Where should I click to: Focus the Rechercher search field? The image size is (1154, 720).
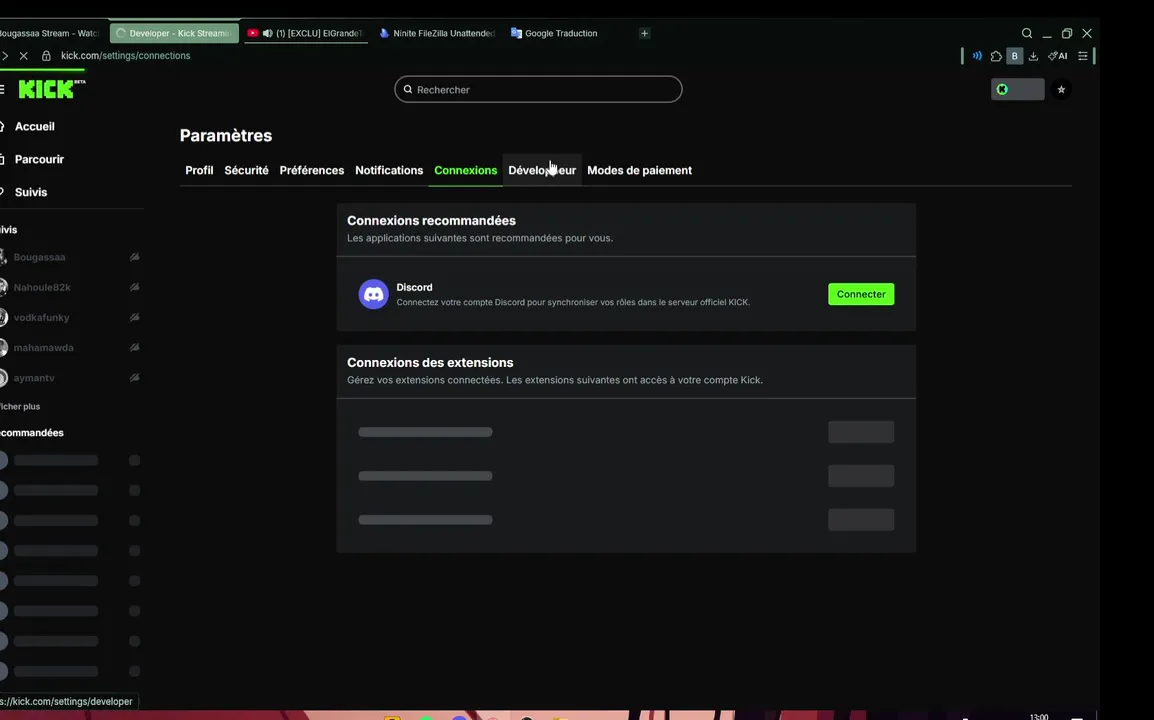coord(538,89)
